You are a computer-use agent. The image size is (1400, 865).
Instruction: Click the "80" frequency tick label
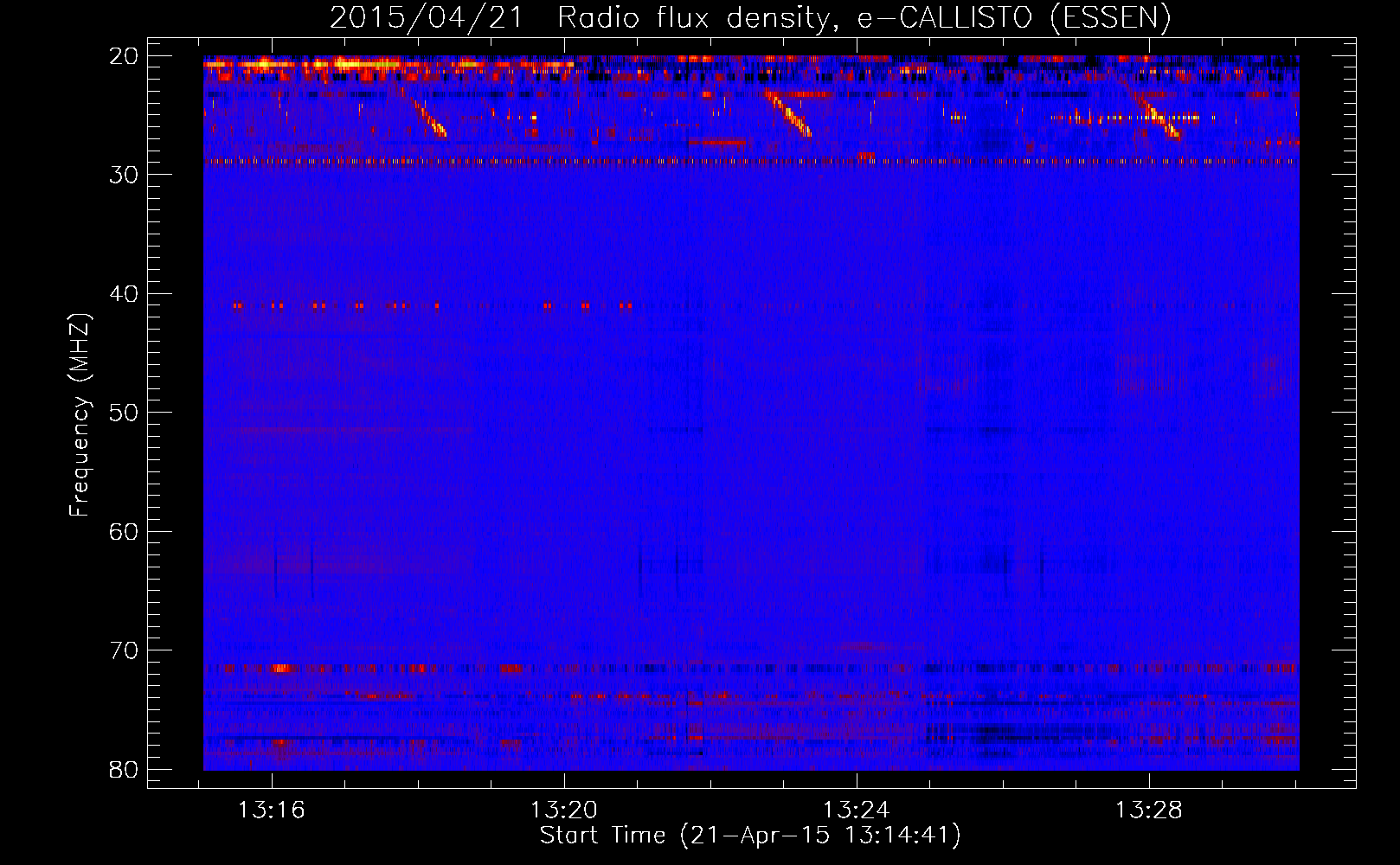[x=125, y=769]
